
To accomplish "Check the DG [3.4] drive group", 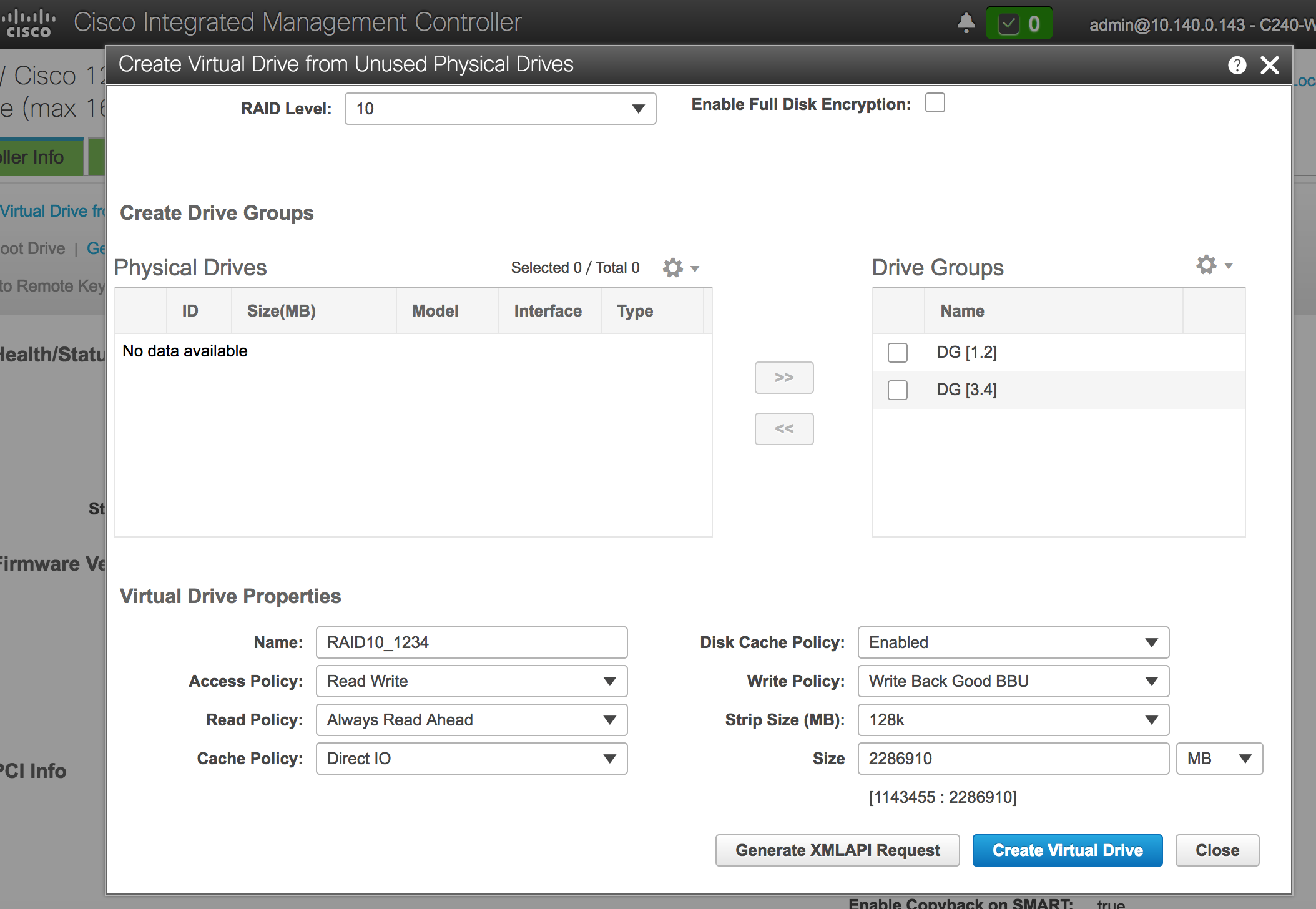I will pos(898,390).
